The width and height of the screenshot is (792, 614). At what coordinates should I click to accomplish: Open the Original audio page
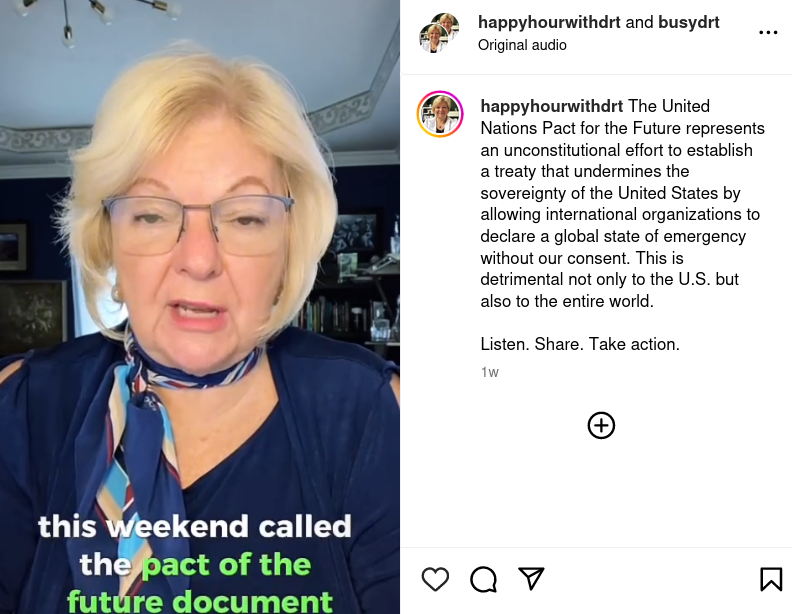pyautogui.click(x=522, y=45)
